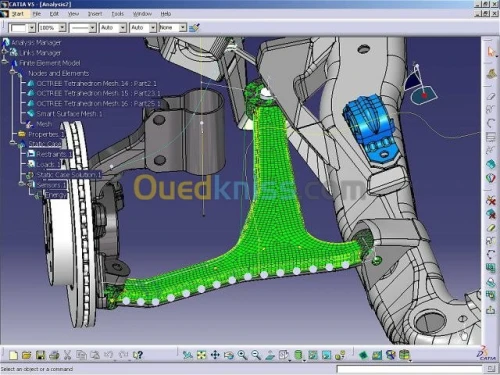Select OCTREE Tetrahedron Mesh.16 : Part25.1
The height and width of the screenshot is (375, 500).
tap(98, 104)
